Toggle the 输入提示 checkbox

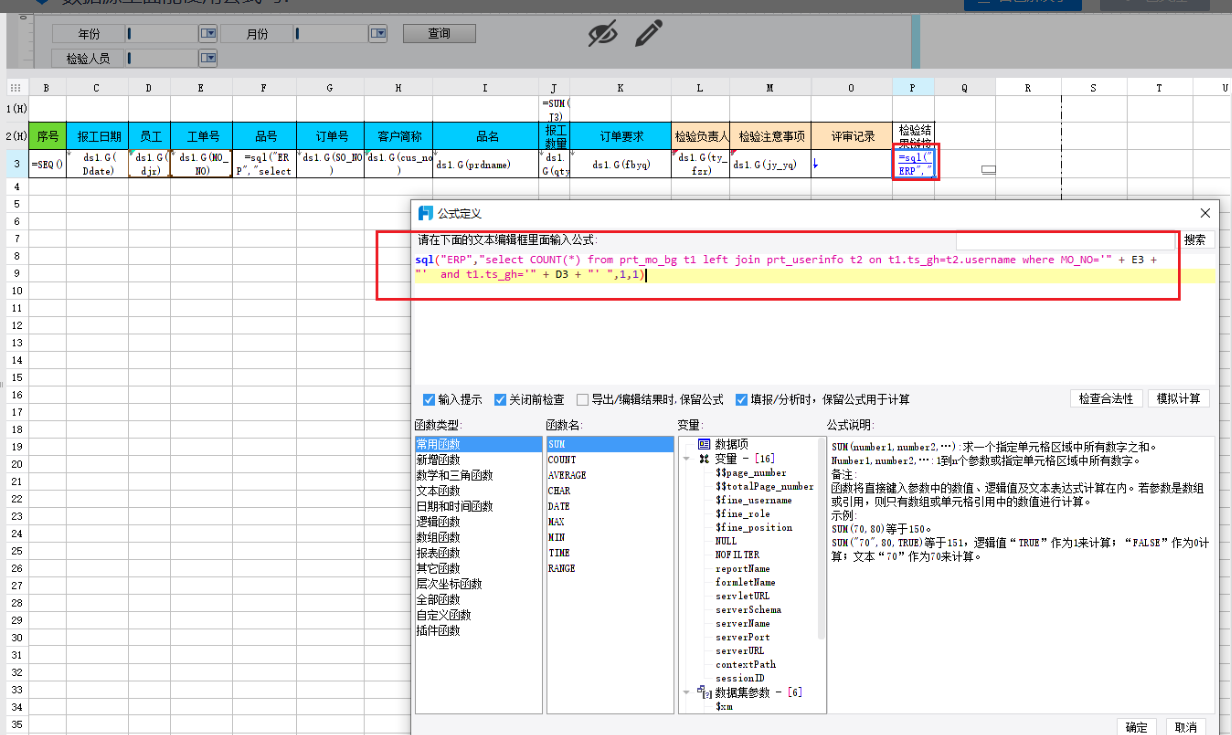pos(429,399)
